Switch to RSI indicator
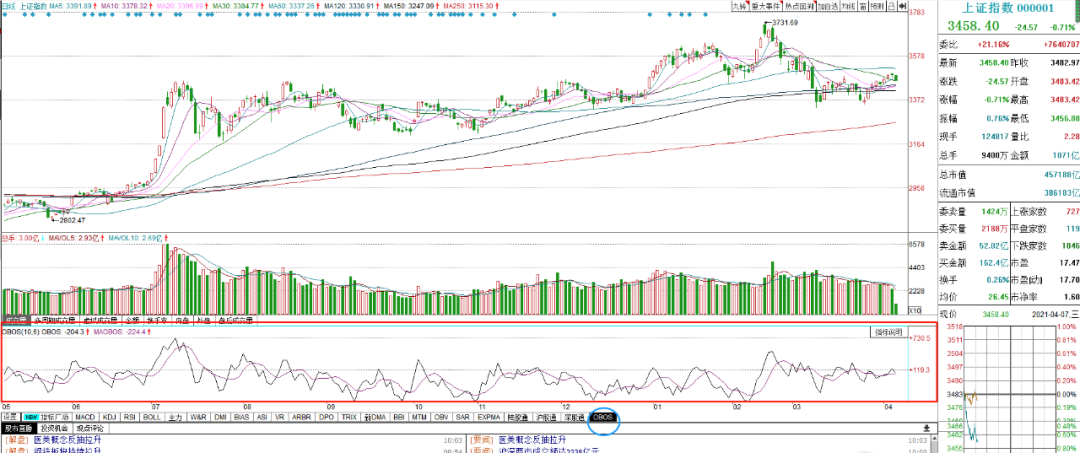The width and height of the screenshot is (1080, 453). (130, 417)
